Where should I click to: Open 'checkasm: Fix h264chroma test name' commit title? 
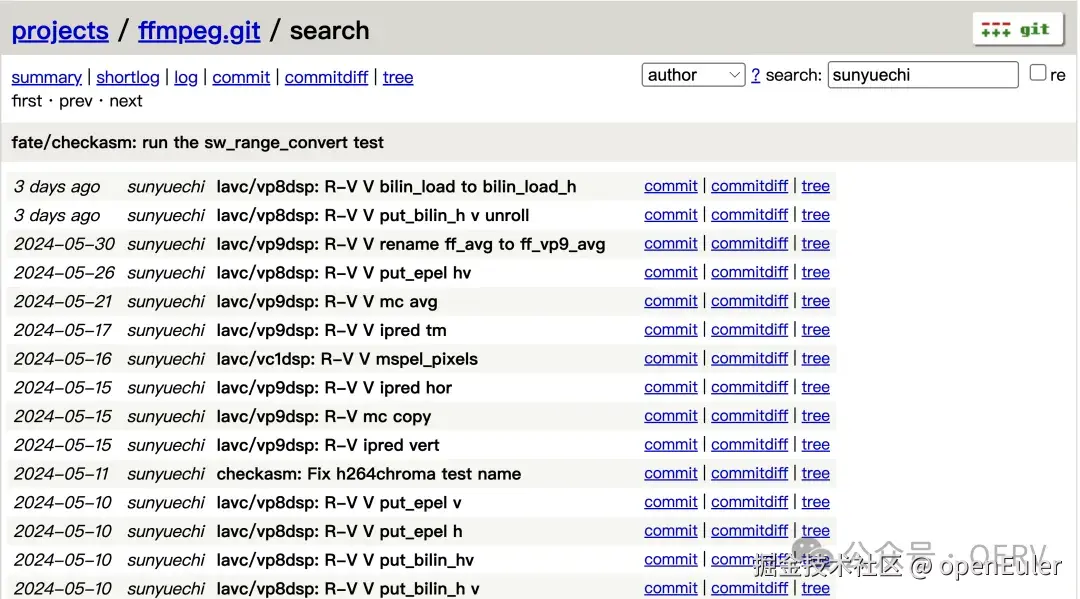pos(368,474)
